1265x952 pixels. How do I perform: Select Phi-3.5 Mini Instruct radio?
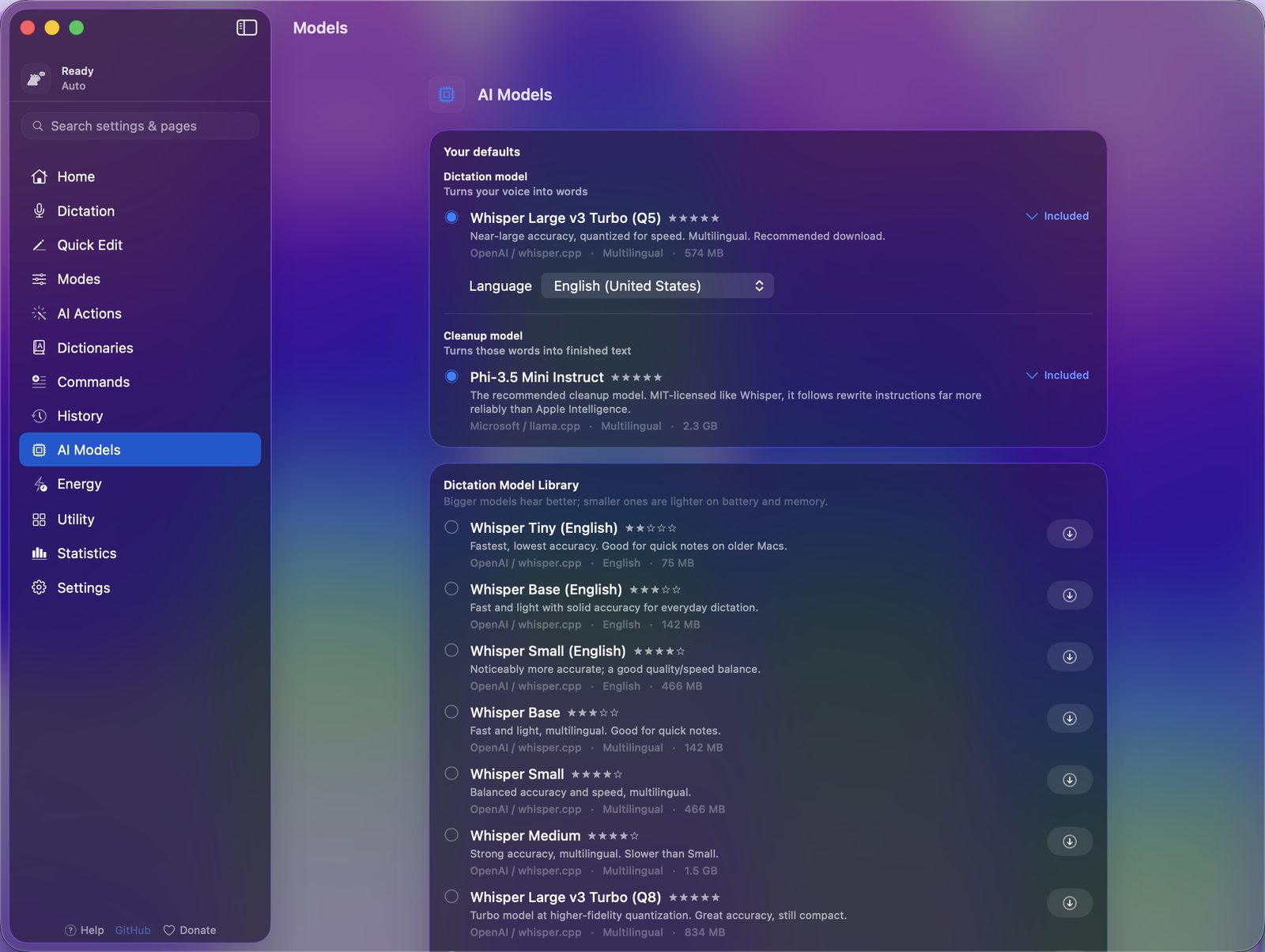(x=451, y=376)
